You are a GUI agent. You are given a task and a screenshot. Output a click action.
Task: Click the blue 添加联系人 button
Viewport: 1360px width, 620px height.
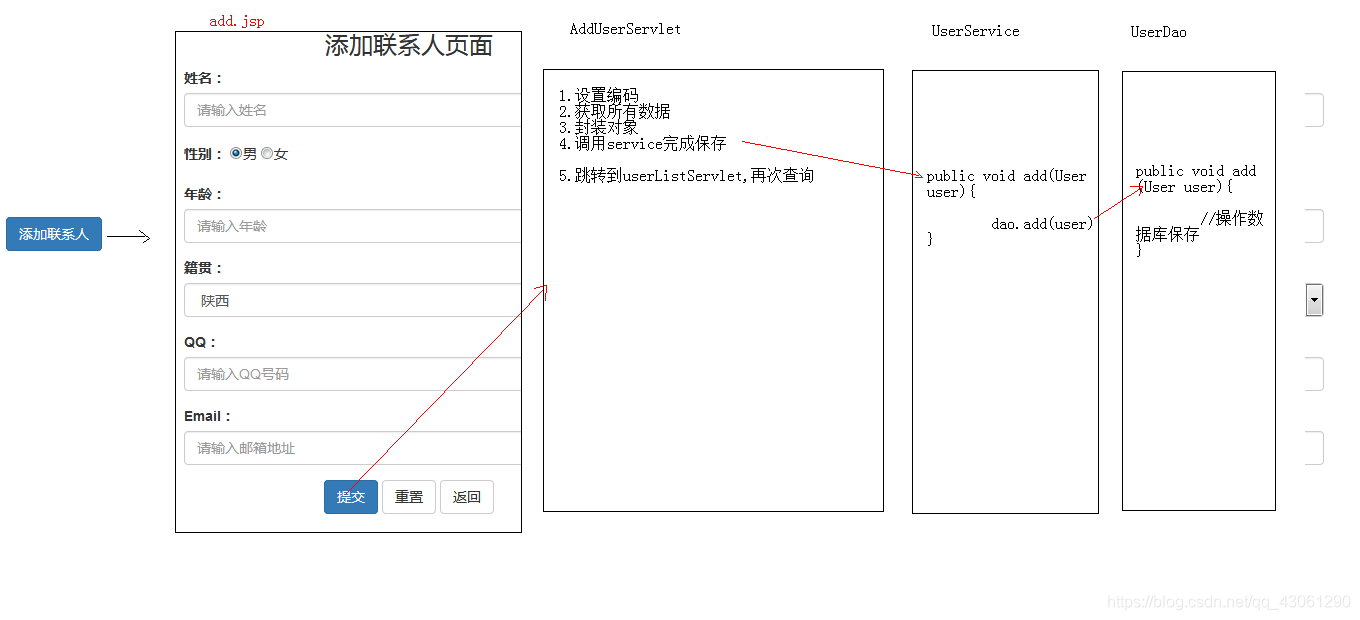pos(53,233)
